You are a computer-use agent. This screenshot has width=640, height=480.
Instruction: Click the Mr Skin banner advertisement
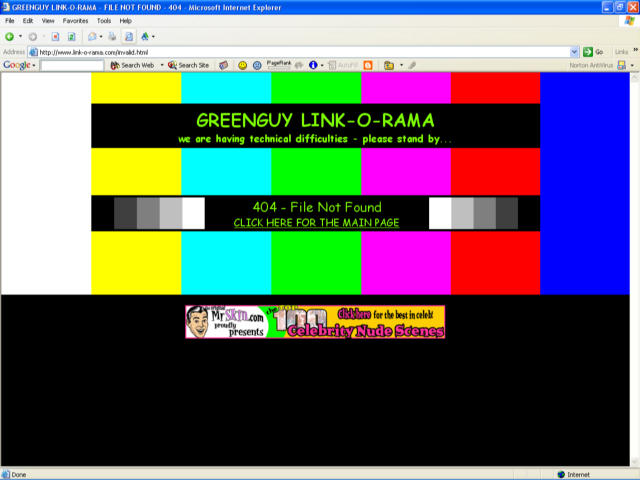tap(315, 322)
